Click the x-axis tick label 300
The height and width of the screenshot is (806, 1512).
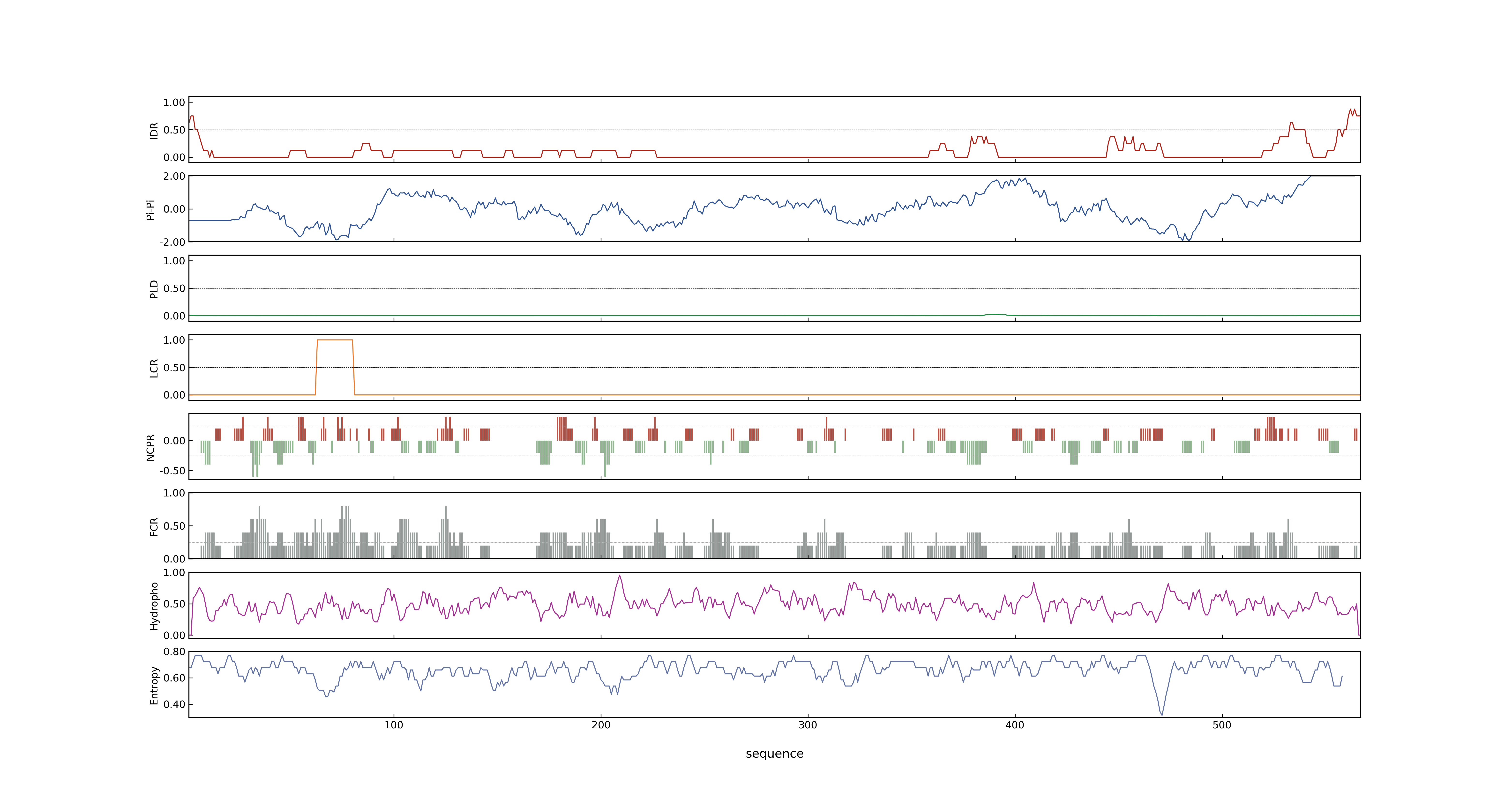point(808,725)
